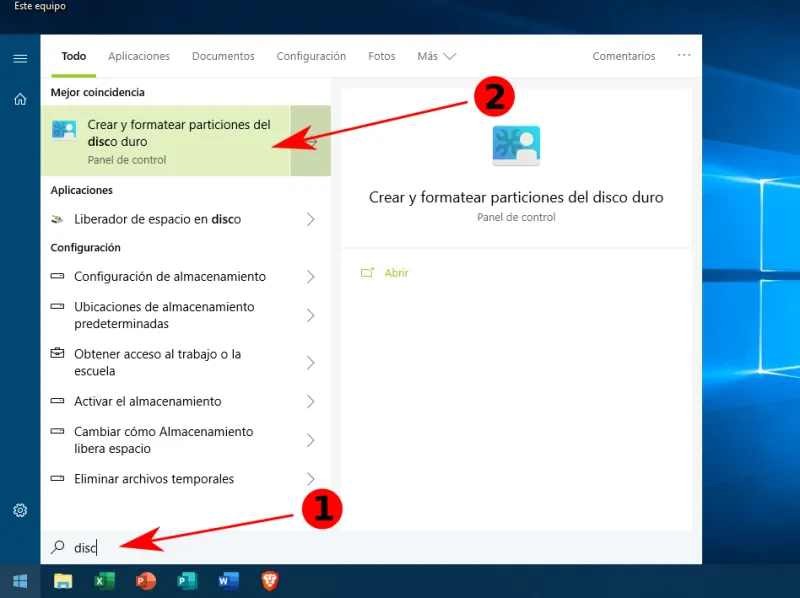Switch to the Aplicaciones tab
The width and height of the screenshot is (800, 598).
139,56
